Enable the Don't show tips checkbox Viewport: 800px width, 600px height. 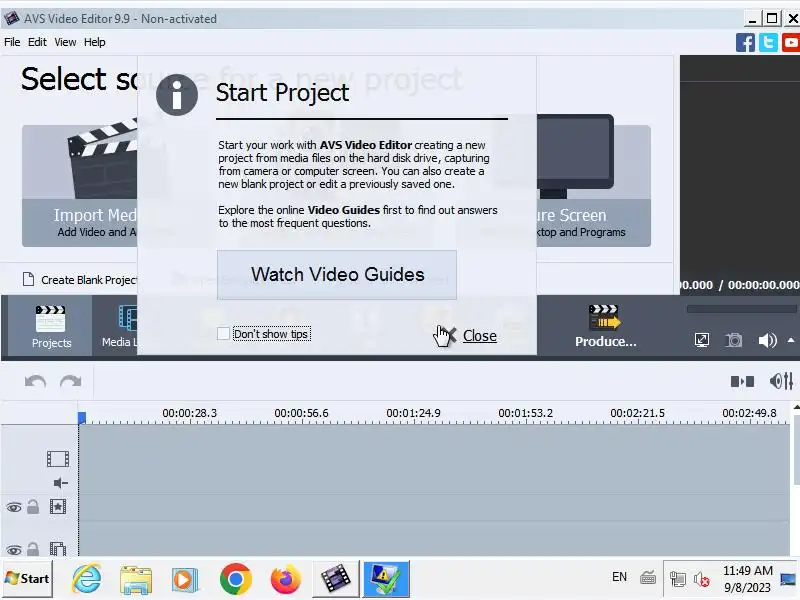click(x=223, y=334)
